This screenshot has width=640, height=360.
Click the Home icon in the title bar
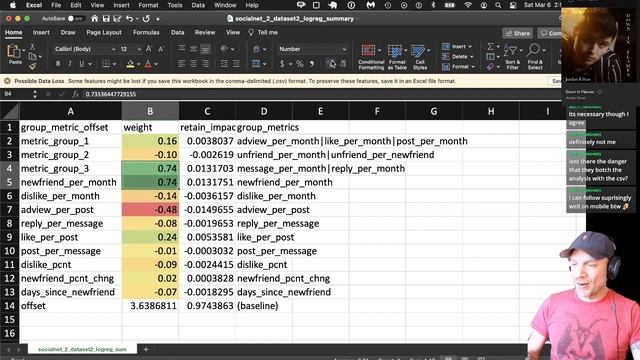(95, 18)
